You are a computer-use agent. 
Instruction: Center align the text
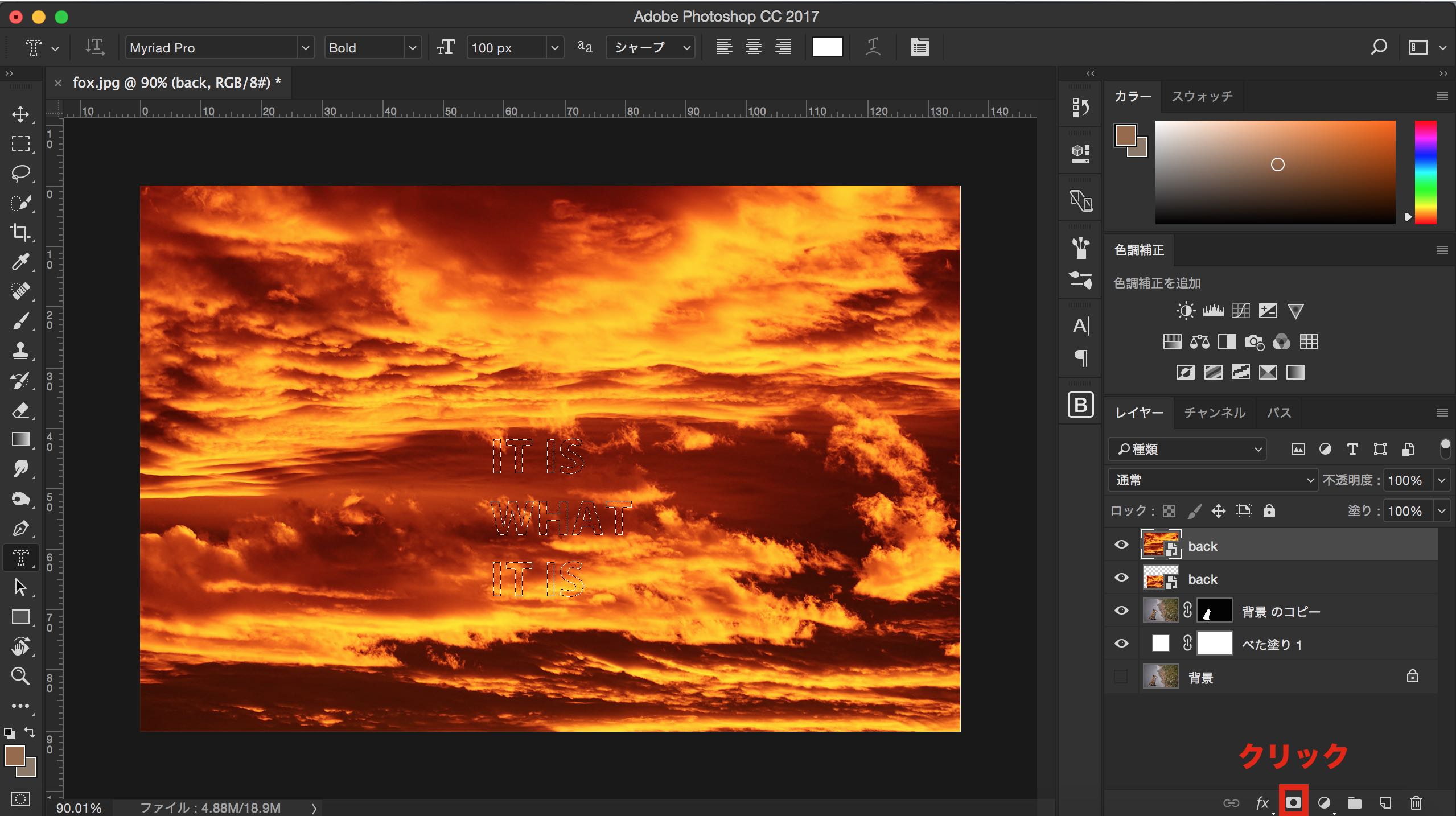point(754,47)
